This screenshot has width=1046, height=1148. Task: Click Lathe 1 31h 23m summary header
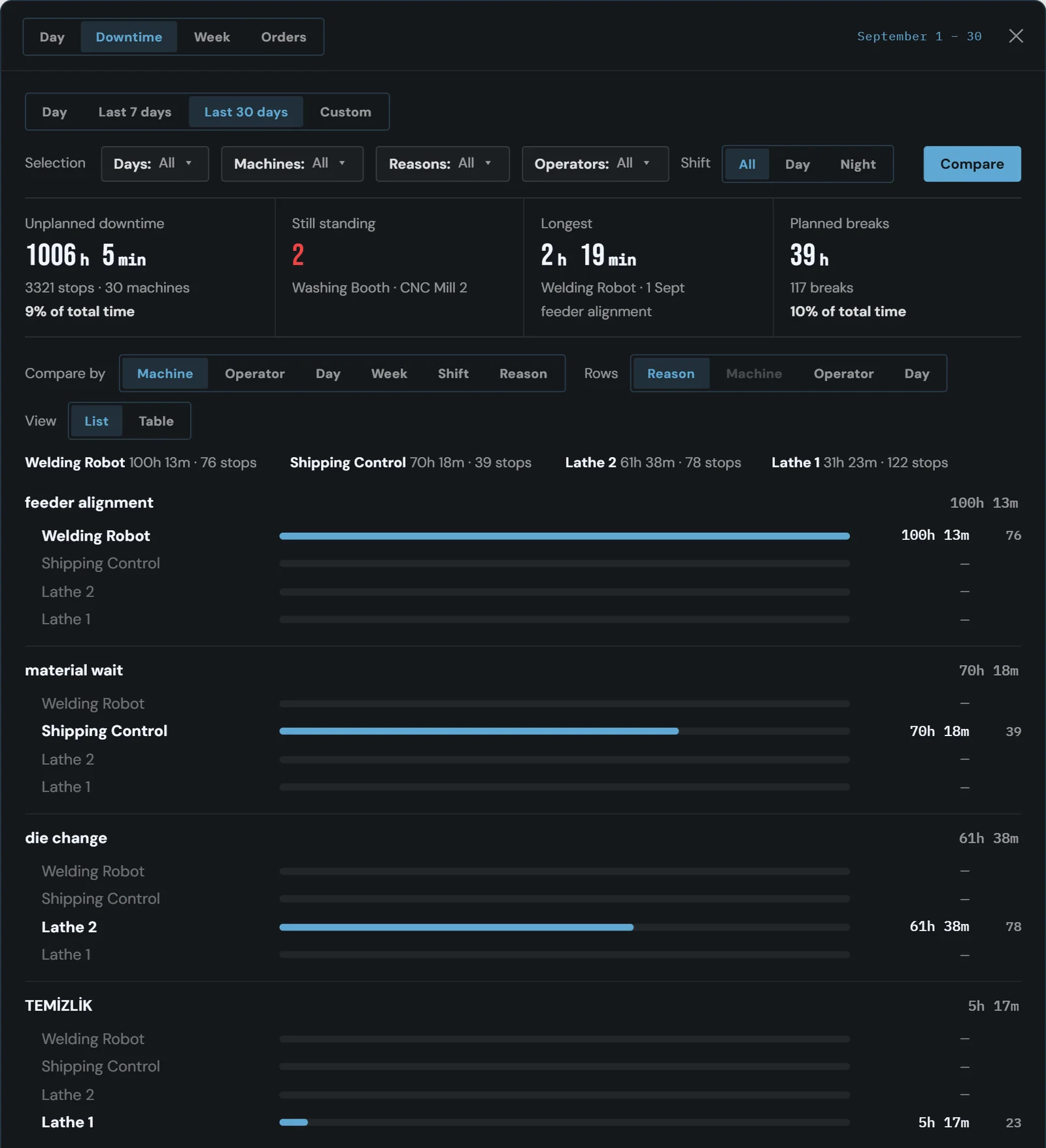pyautogui.click(x=860, y=463)
